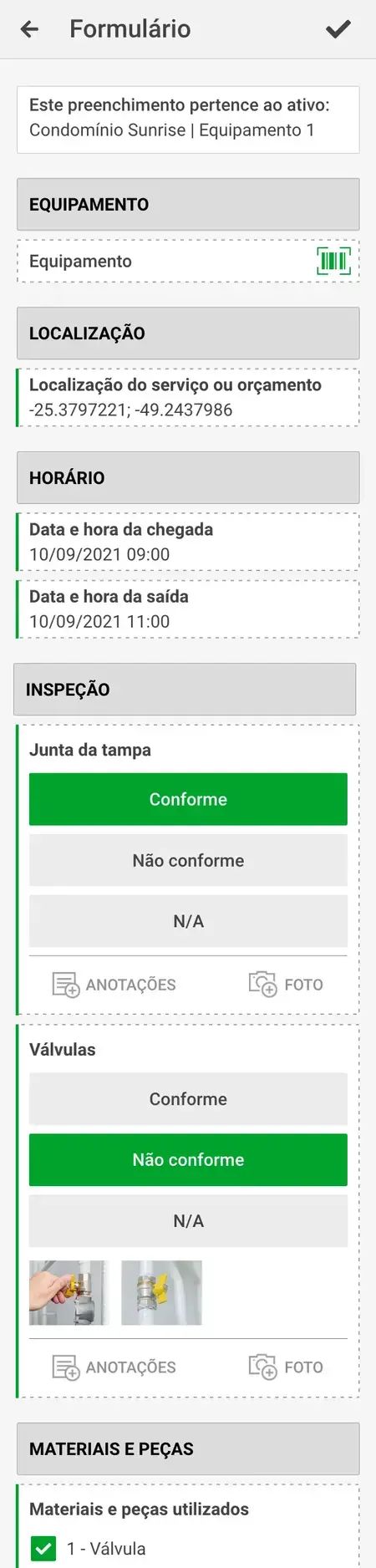Image resolution: width=376 pixels, height=1568 pixels.
Task: Select Não conforme for Junta da tampa
Action: point(188,860)
